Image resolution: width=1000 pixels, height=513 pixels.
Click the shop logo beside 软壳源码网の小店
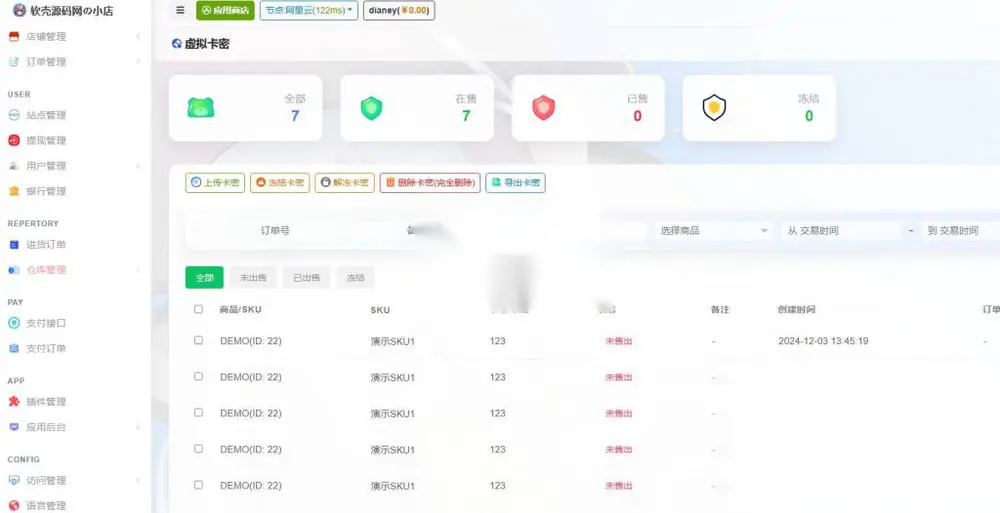19,10
